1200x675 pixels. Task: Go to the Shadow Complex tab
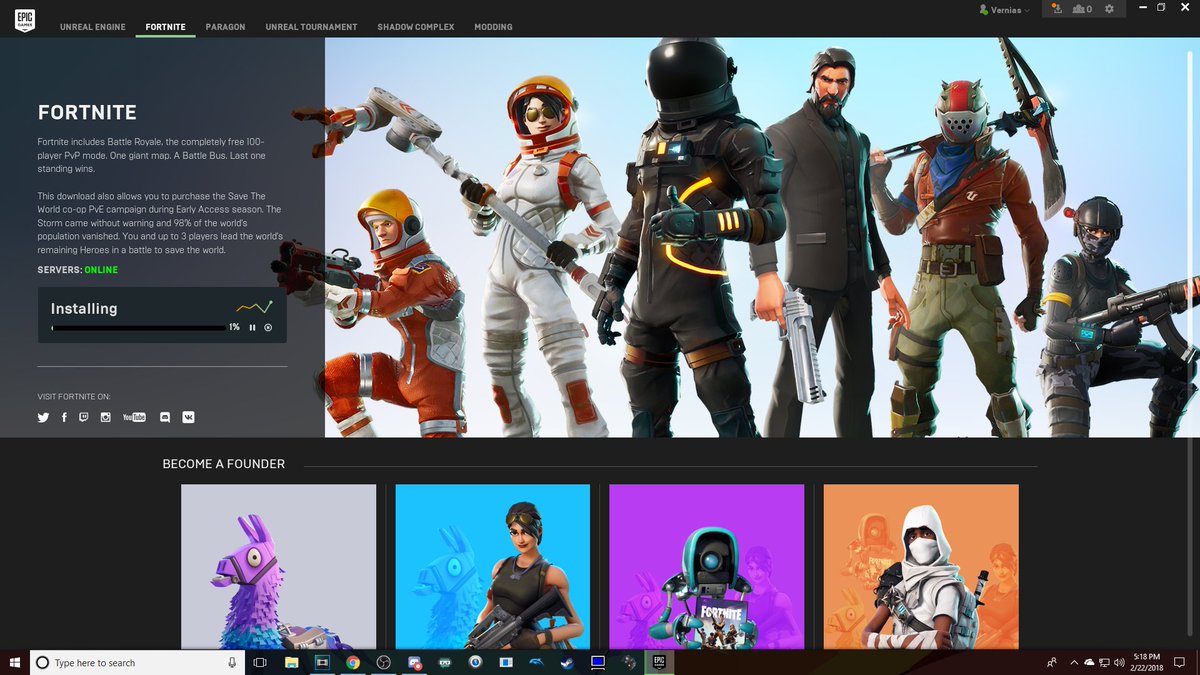pyautogui.click(x=415, y=27)
